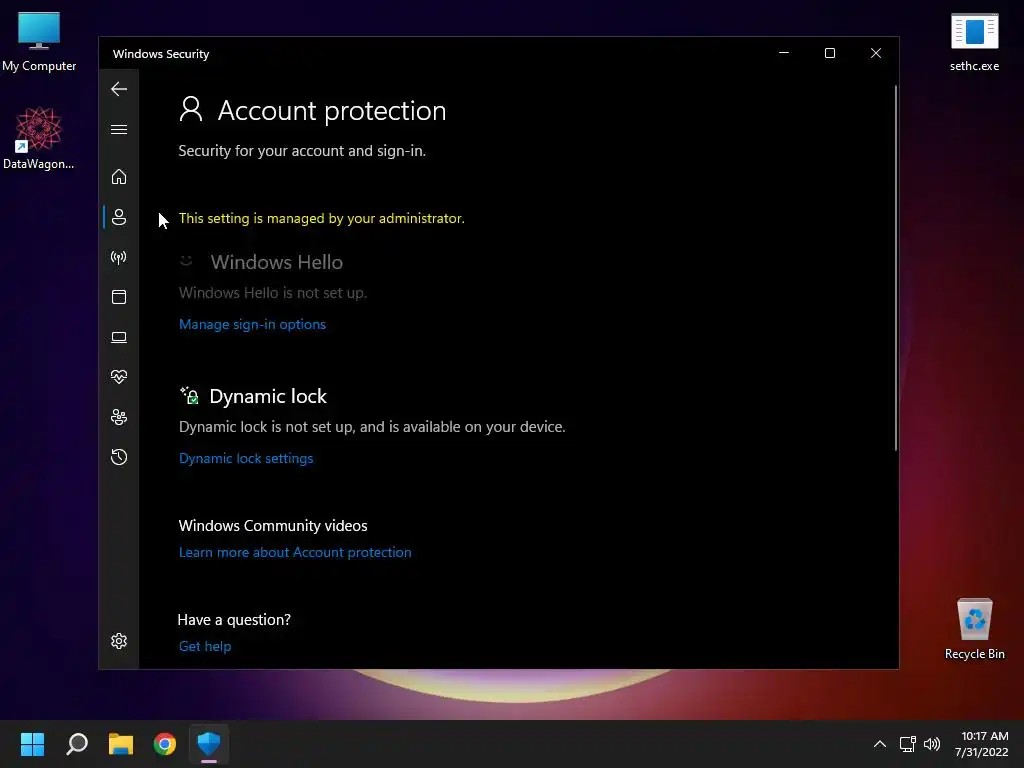Click Windows Security shield taskbar icon

click(x=209, y=743)
